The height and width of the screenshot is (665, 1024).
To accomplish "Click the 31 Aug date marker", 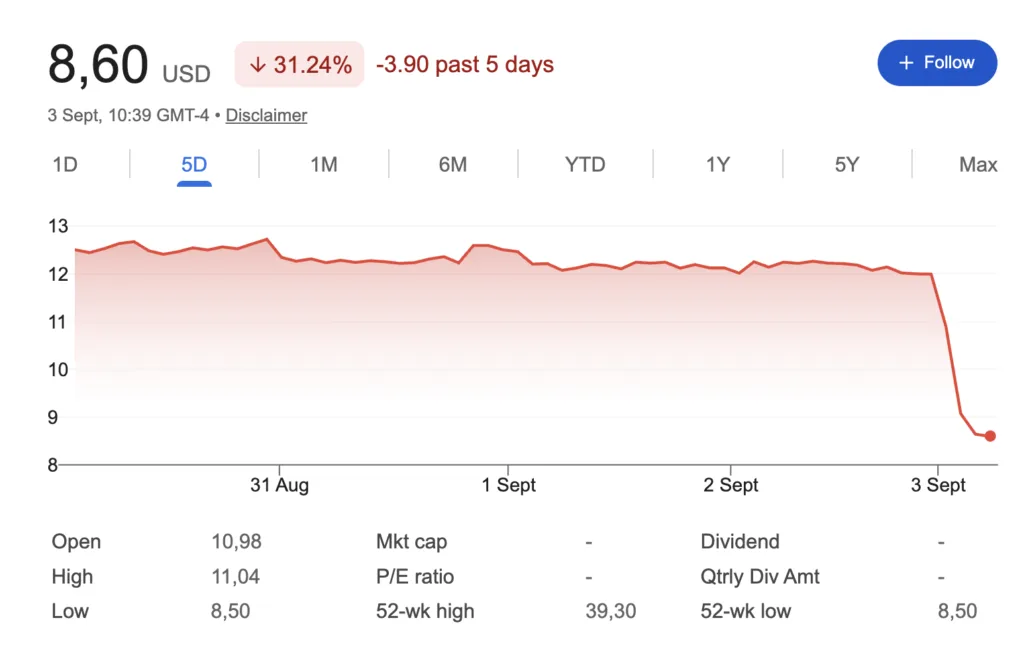I will click(280, 485).
